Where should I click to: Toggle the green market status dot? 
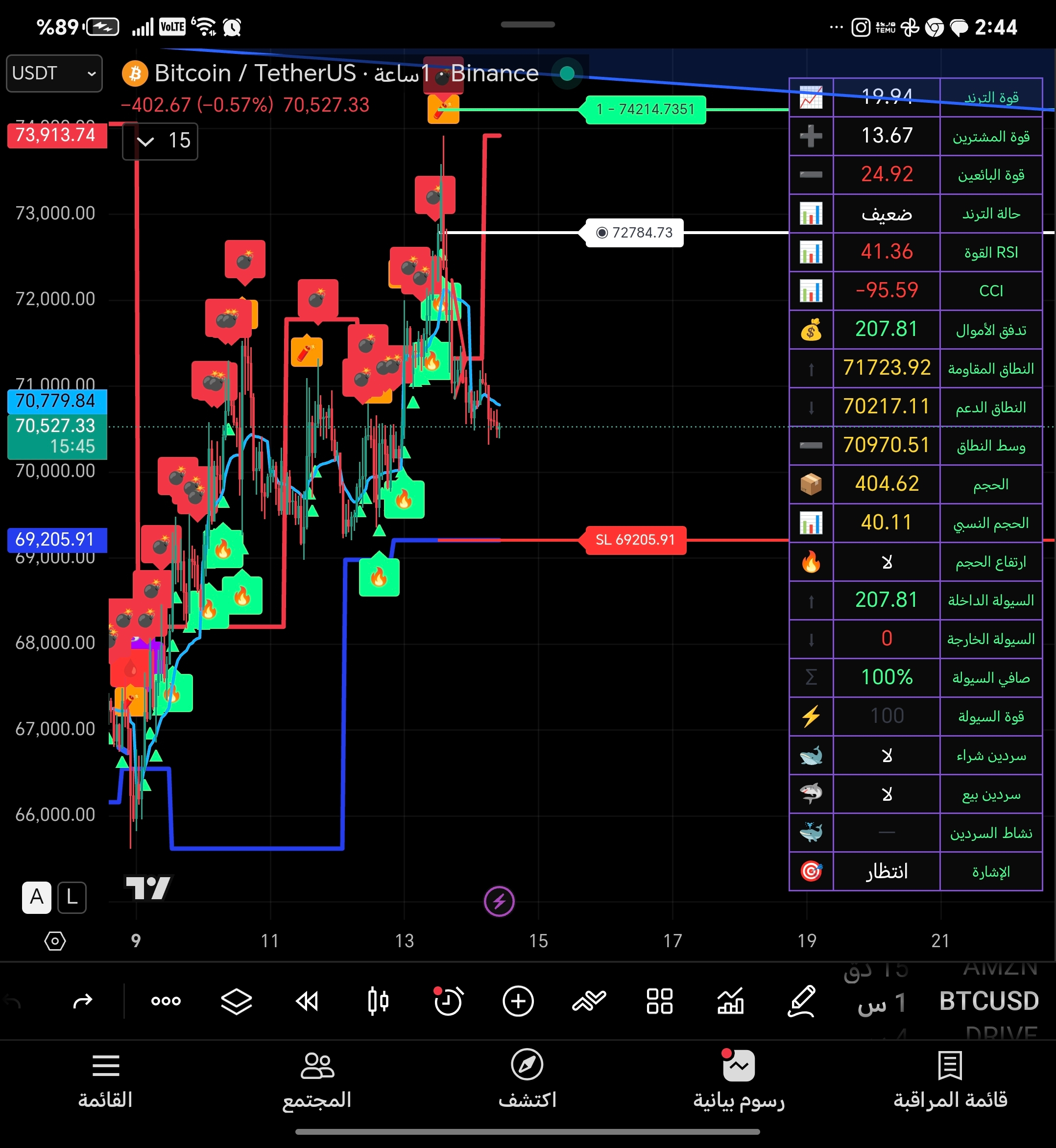[567, 73]
